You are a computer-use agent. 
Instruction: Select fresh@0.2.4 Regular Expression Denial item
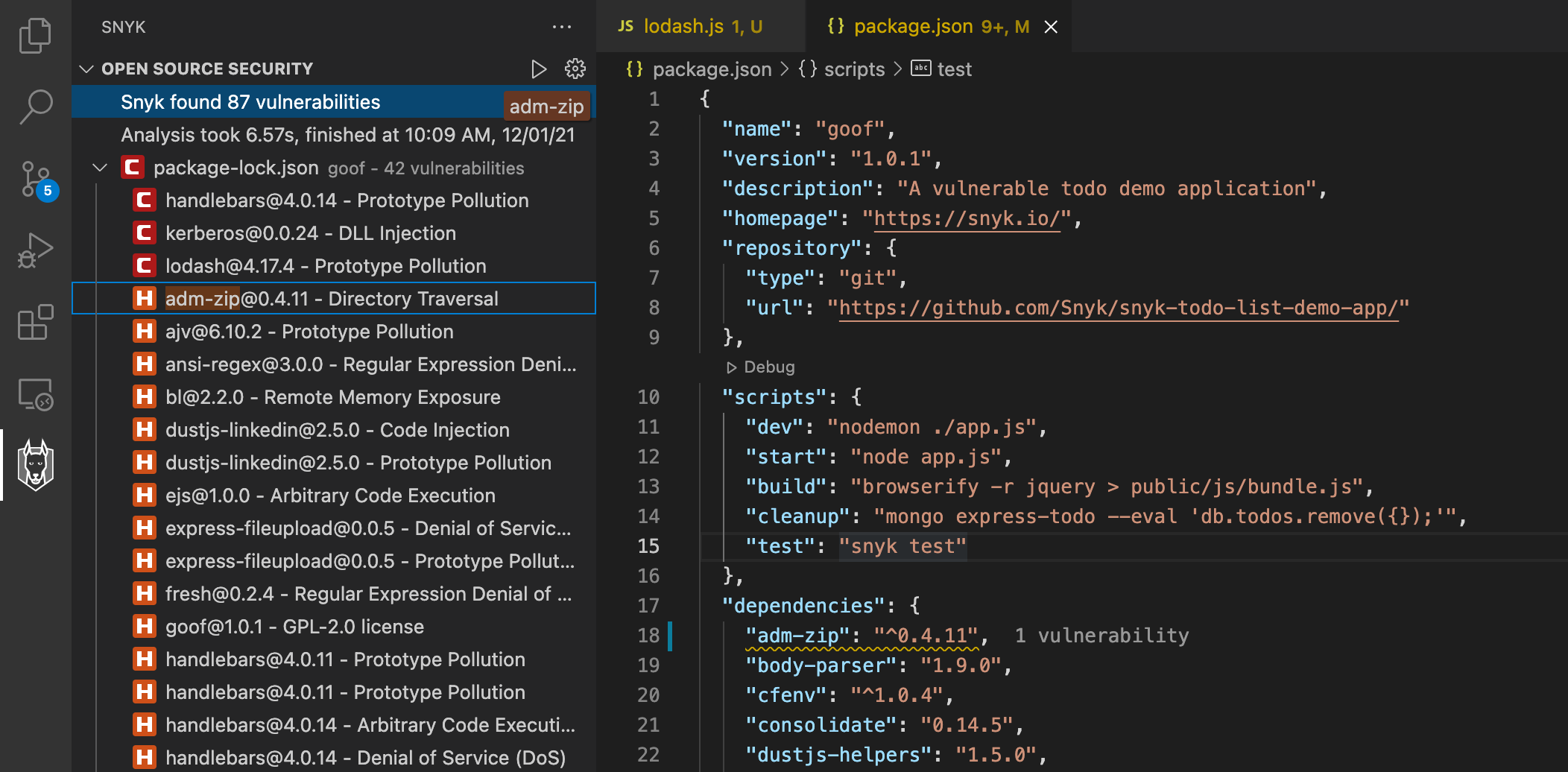click(334, 594)
